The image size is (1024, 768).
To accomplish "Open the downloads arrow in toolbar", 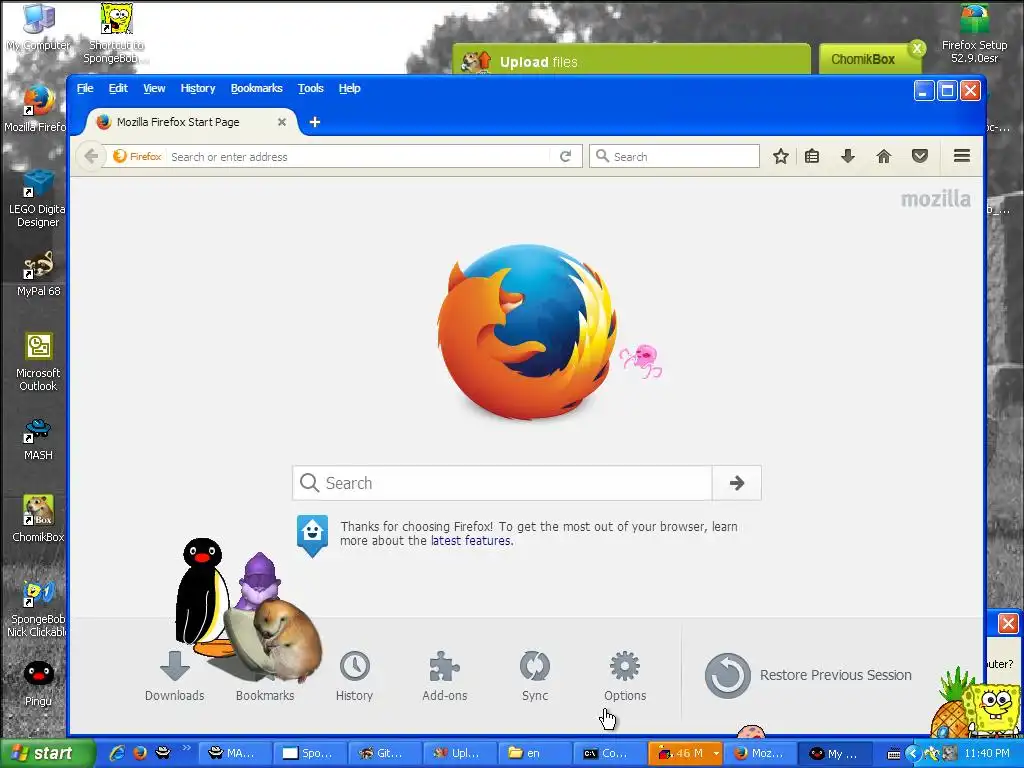I will coord(848,156).
